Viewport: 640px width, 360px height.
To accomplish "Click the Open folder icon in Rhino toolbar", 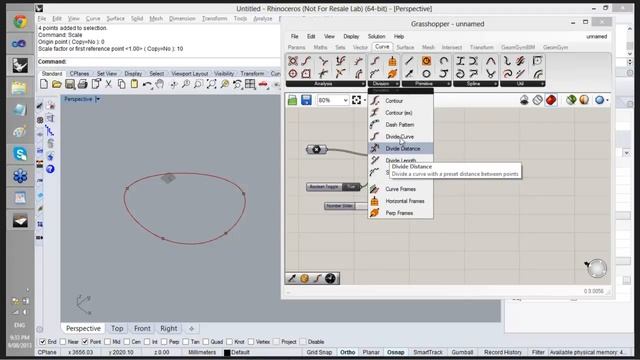I will pyautogui.click(x=57, y=84).
